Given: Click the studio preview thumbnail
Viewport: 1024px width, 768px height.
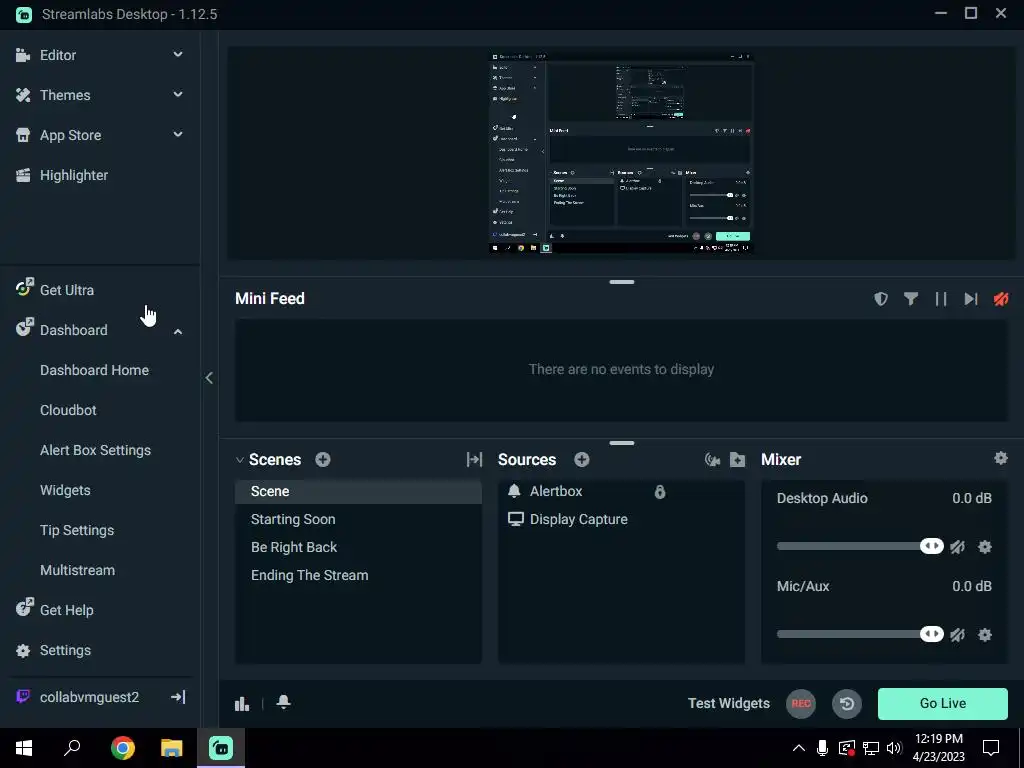Looking at the screenshot, I should pyautogui.click(x=621, y=153).
